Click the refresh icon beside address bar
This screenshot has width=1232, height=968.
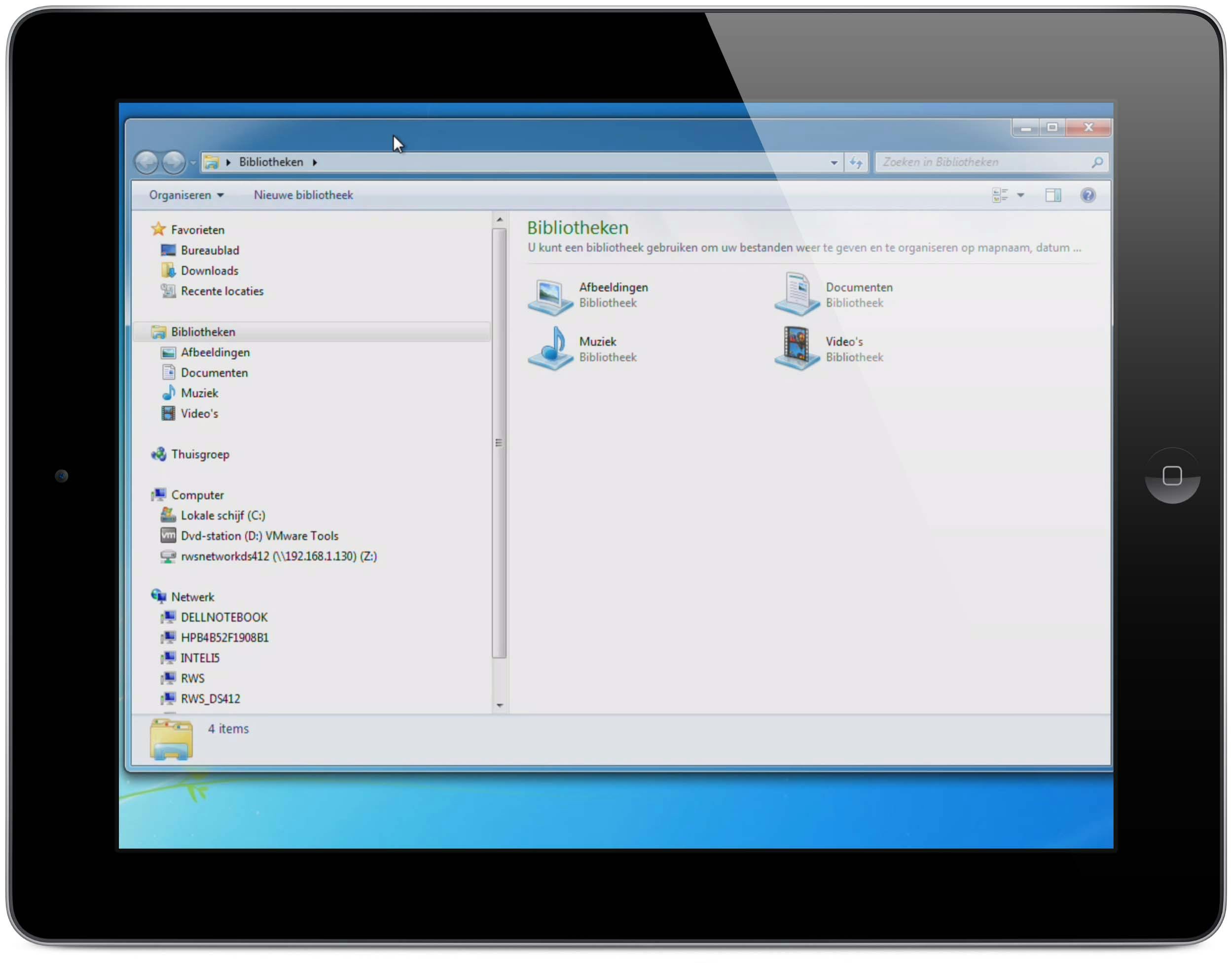click(856, 163)
